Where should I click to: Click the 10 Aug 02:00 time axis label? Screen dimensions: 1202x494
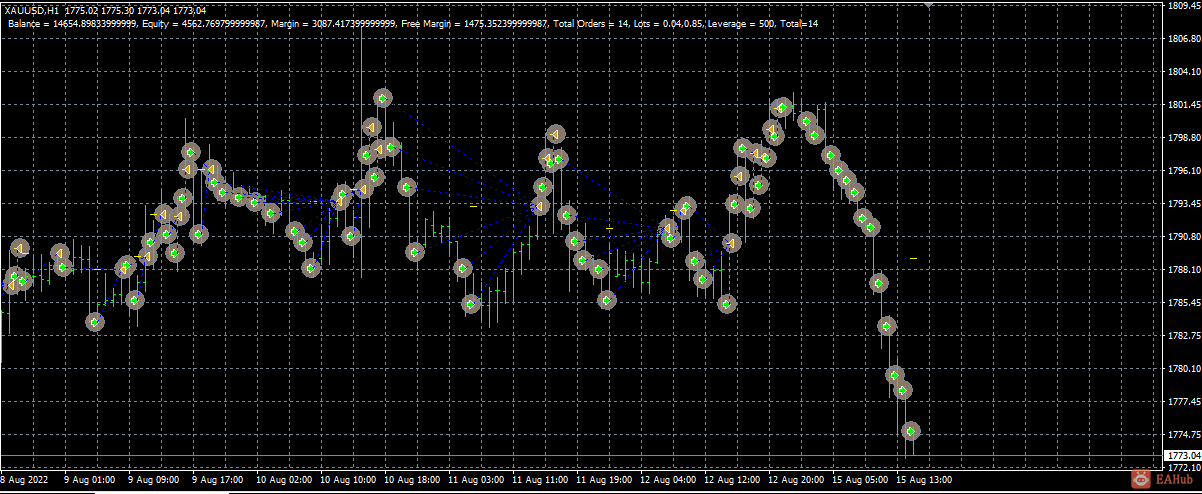tap(284, 481)
